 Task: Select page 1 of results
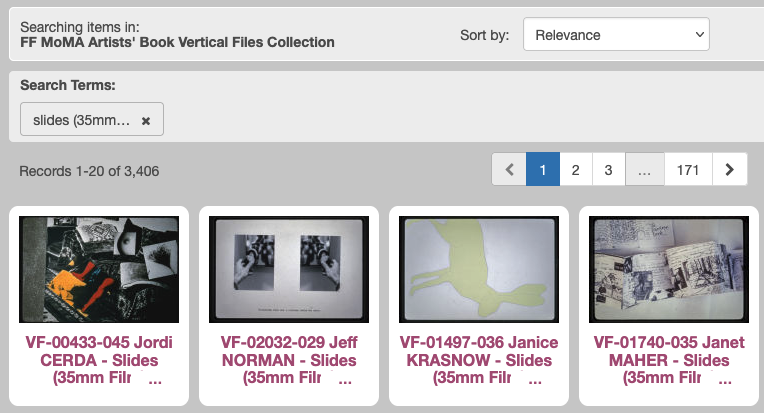coord(543,170)
